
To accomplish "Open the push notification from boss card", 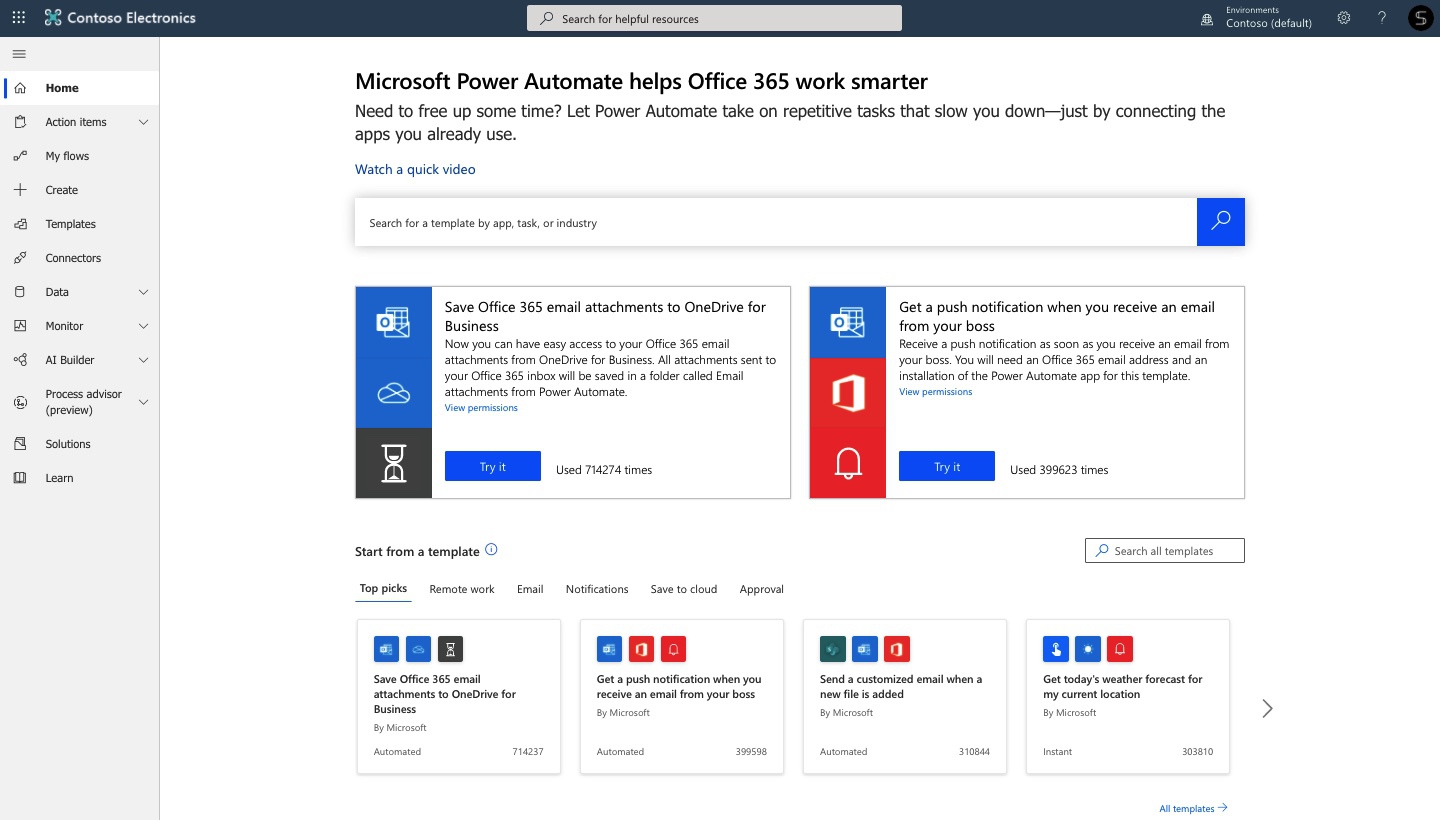I will coord(682,696).
